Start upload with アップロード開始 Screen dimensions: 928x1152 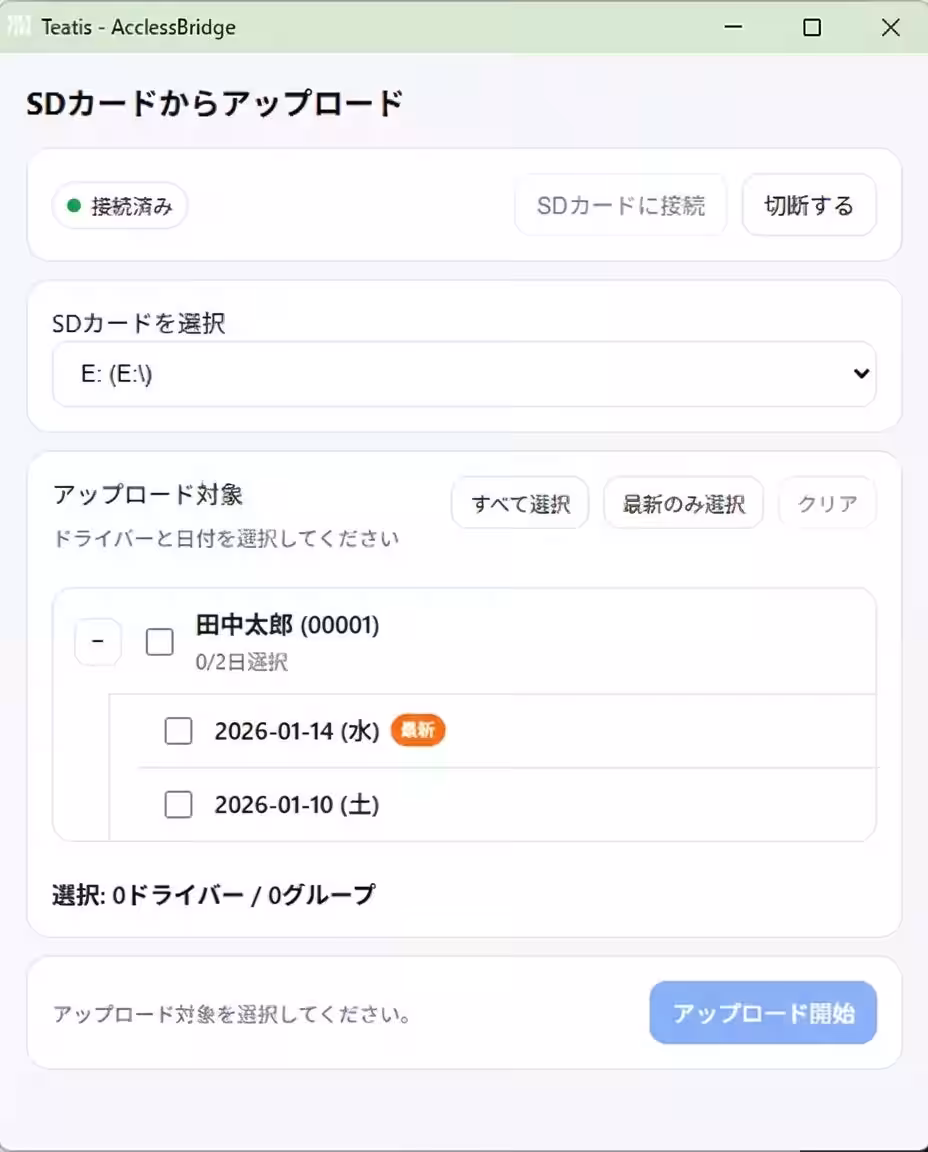[763, 1012]
